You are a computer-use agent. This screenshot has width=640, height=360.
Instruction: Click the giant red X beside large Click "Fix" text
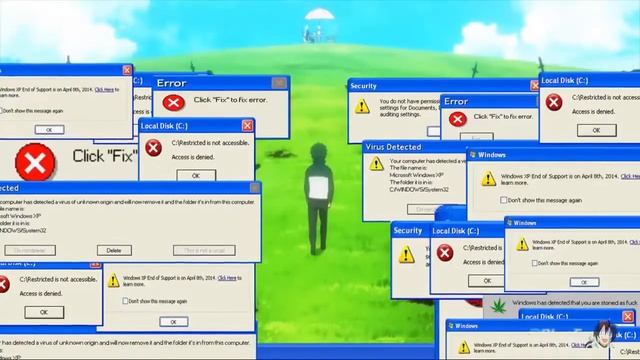(36, 162)
